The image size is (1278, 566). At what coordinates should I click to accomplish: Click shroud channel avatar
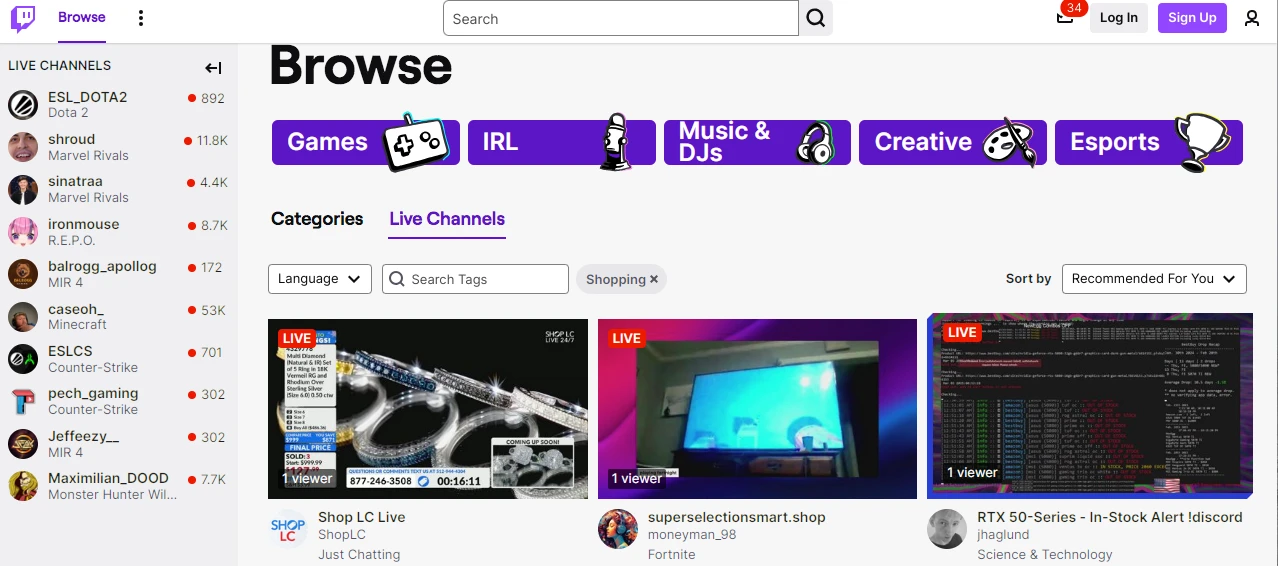tap(23, 147)
